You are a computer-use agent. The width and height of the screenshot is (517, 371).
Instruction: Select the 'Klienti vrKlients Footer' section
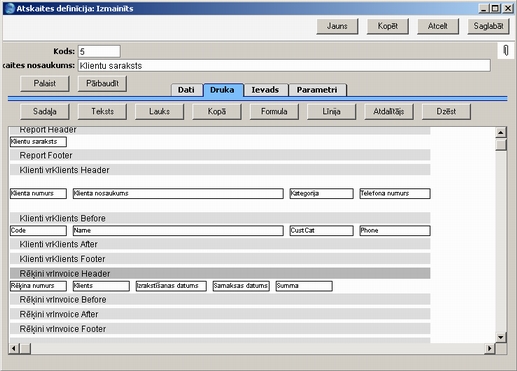click(x=220, y=259)
